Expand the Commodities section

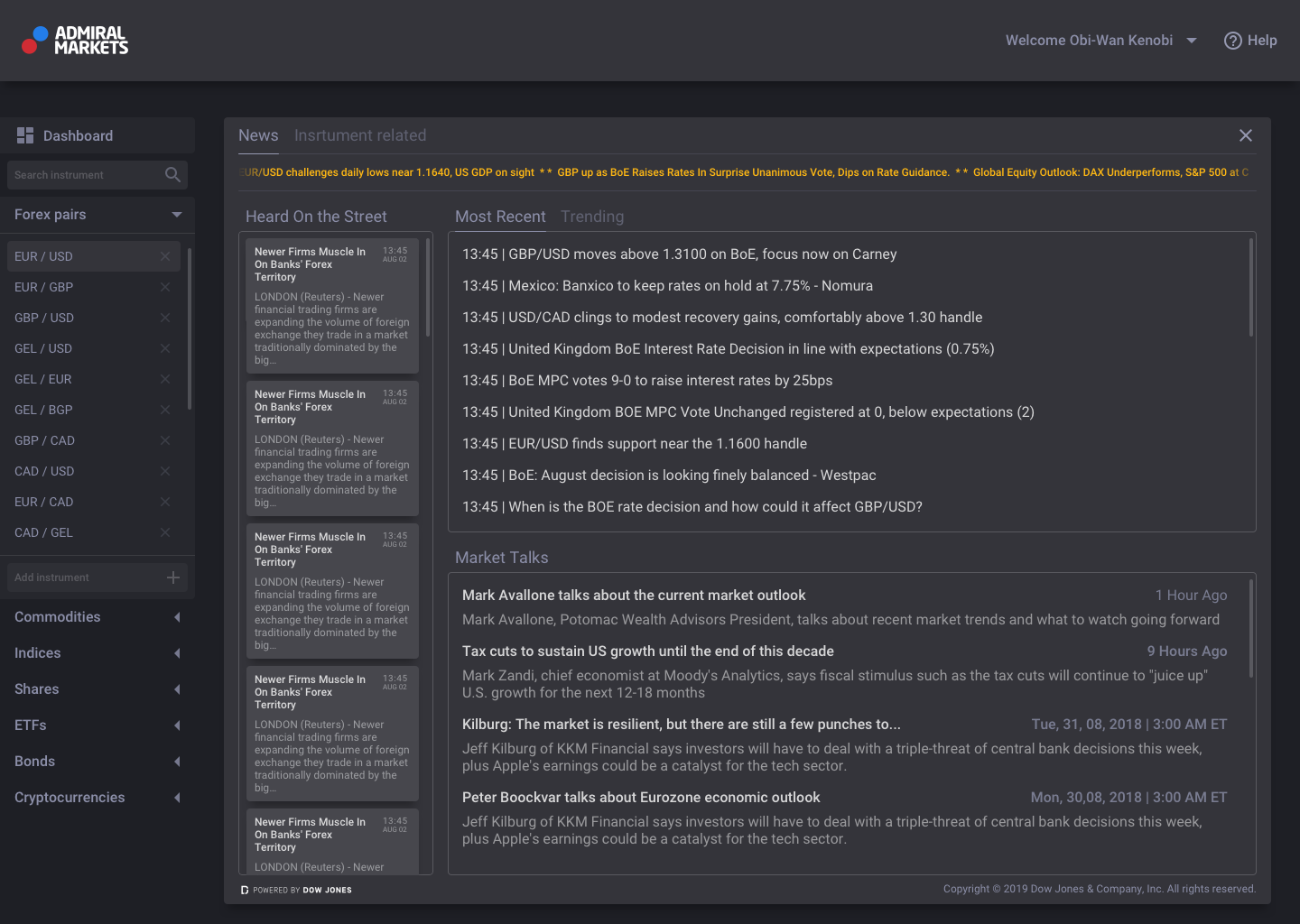point(177,617)
